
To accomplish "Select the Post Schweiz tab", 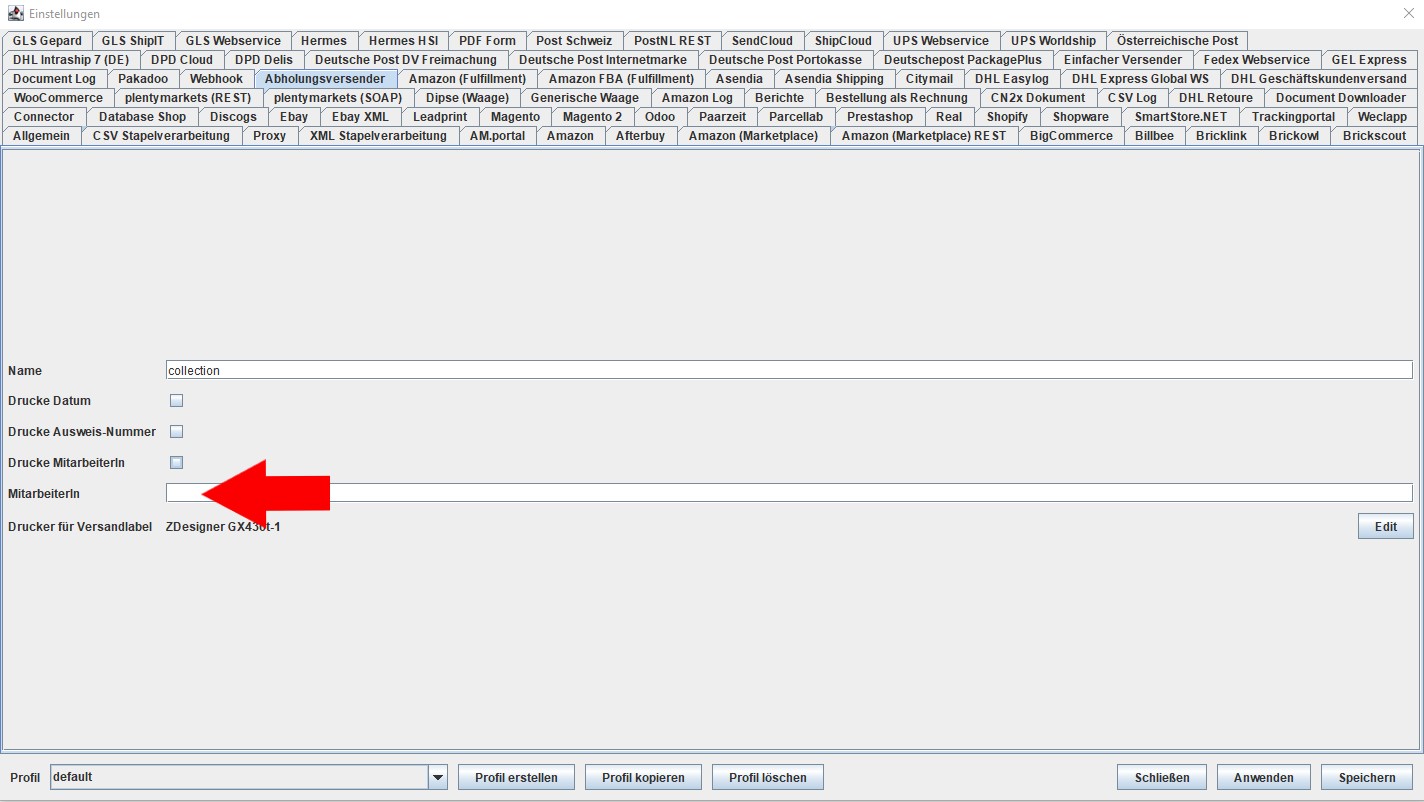I will 574,41.
